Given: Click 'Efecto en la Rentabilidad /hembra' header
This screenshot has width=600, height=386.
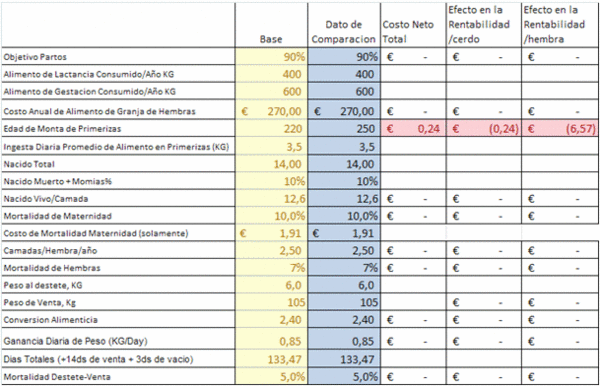Looking at the screenshot, I should pos(554,24).
